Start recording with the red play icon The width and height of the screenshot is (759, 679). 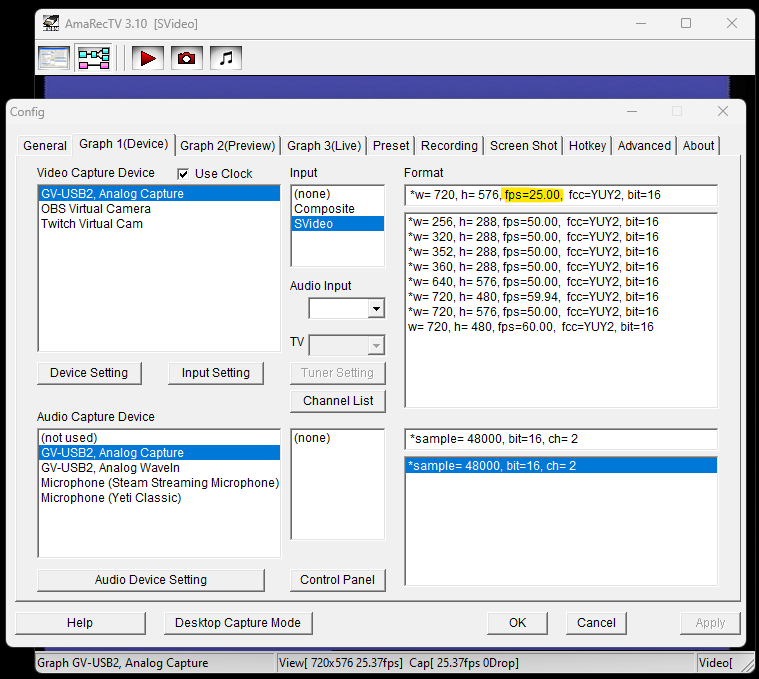point(148,58)
